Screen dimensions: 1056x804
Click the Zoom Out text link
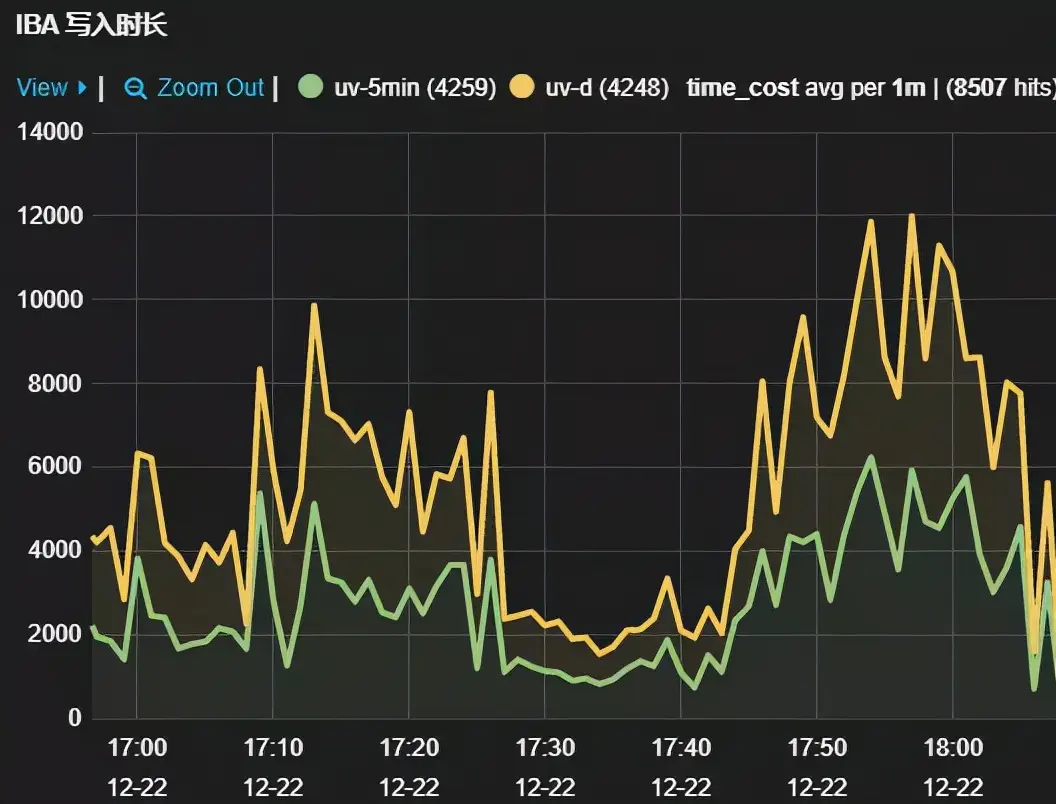[210, 88]
